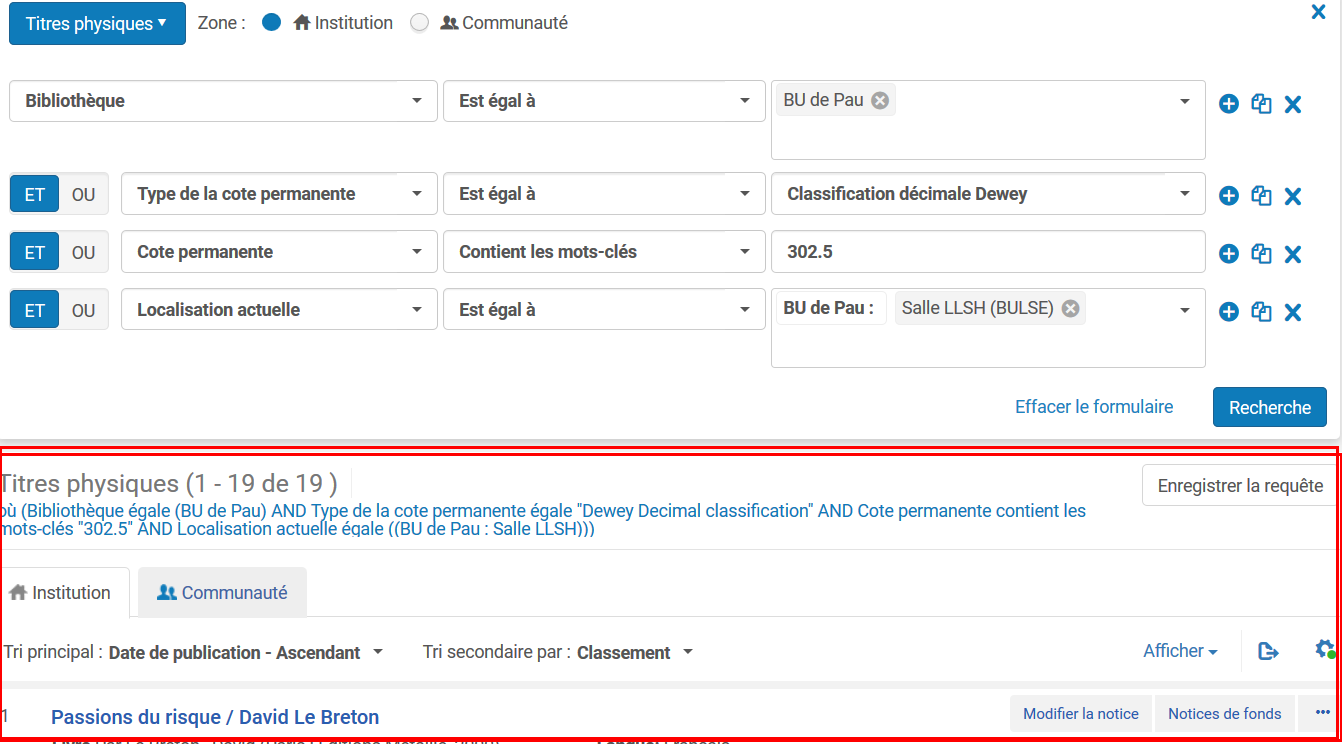This screenshot has height=744, width=1342.
Task: Click the Recherche button
Action: [1269, 408]
